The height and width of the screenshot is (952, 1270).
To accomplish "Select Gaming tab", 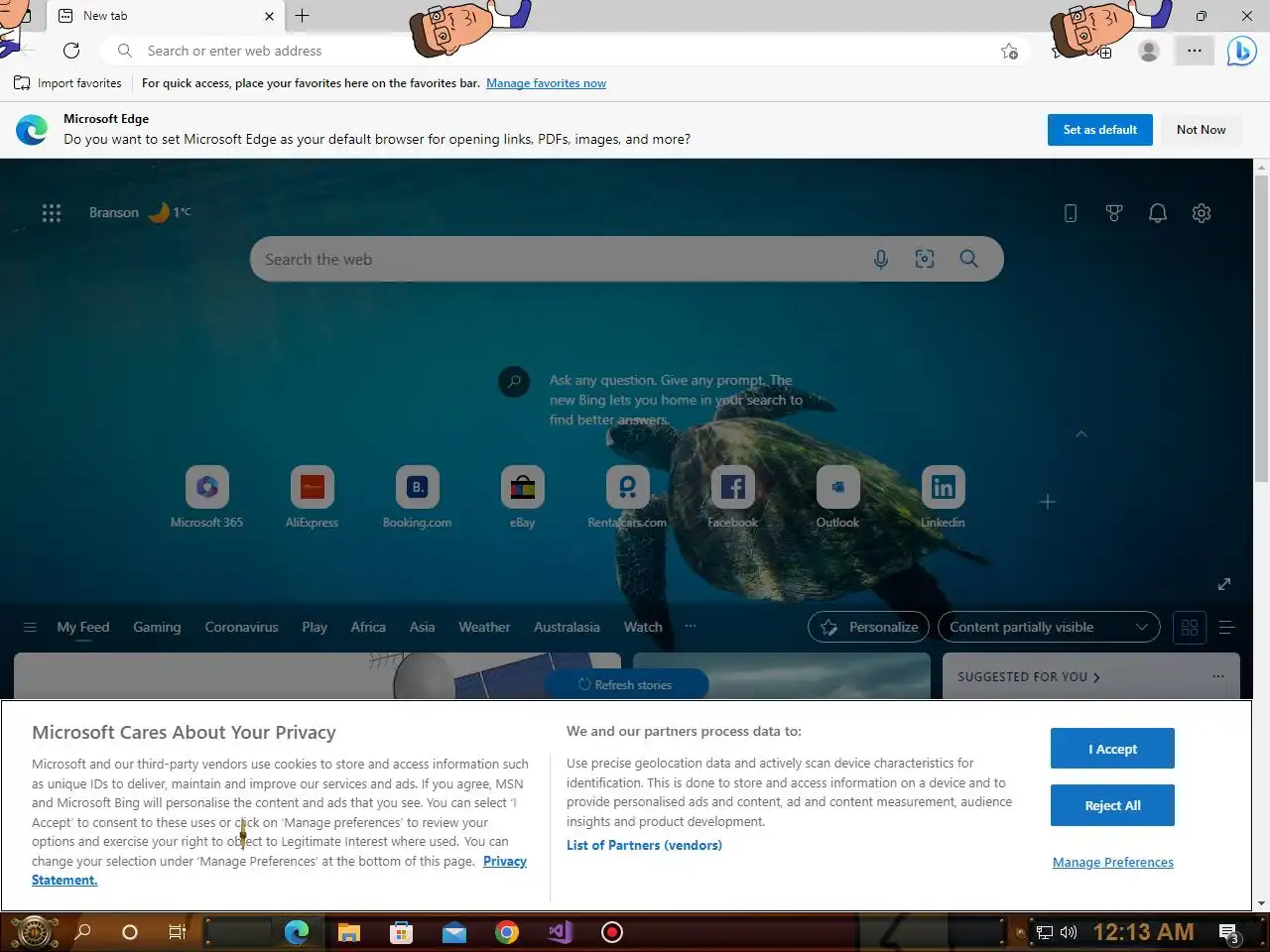I will tap(157, 627).
